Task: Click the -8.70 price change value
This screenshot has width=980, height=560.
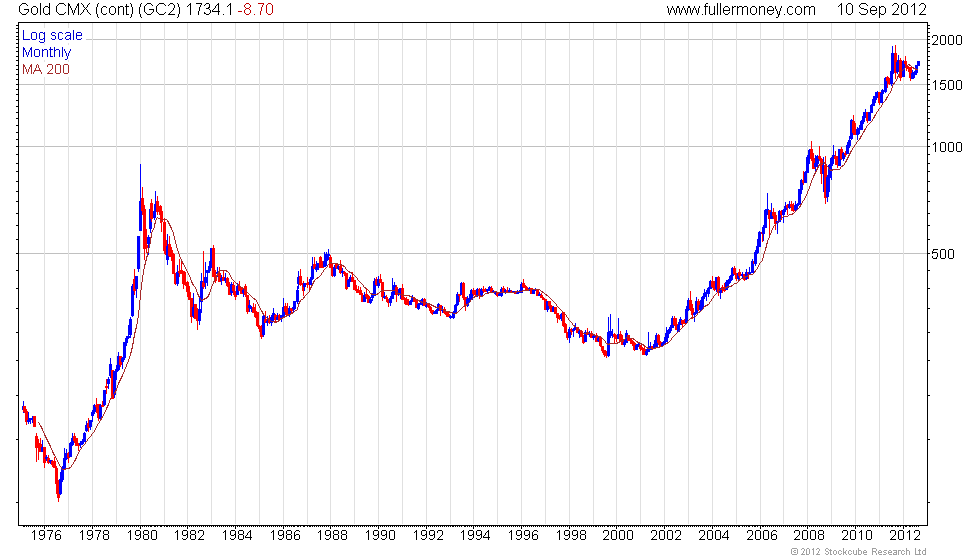Action: [x=256, y=9]
